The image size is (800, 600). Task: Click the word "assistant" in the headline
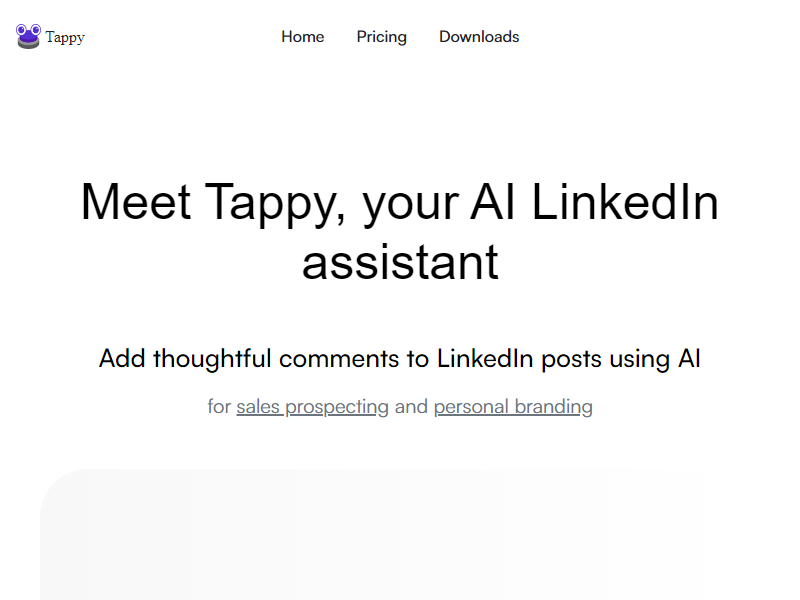400,261
